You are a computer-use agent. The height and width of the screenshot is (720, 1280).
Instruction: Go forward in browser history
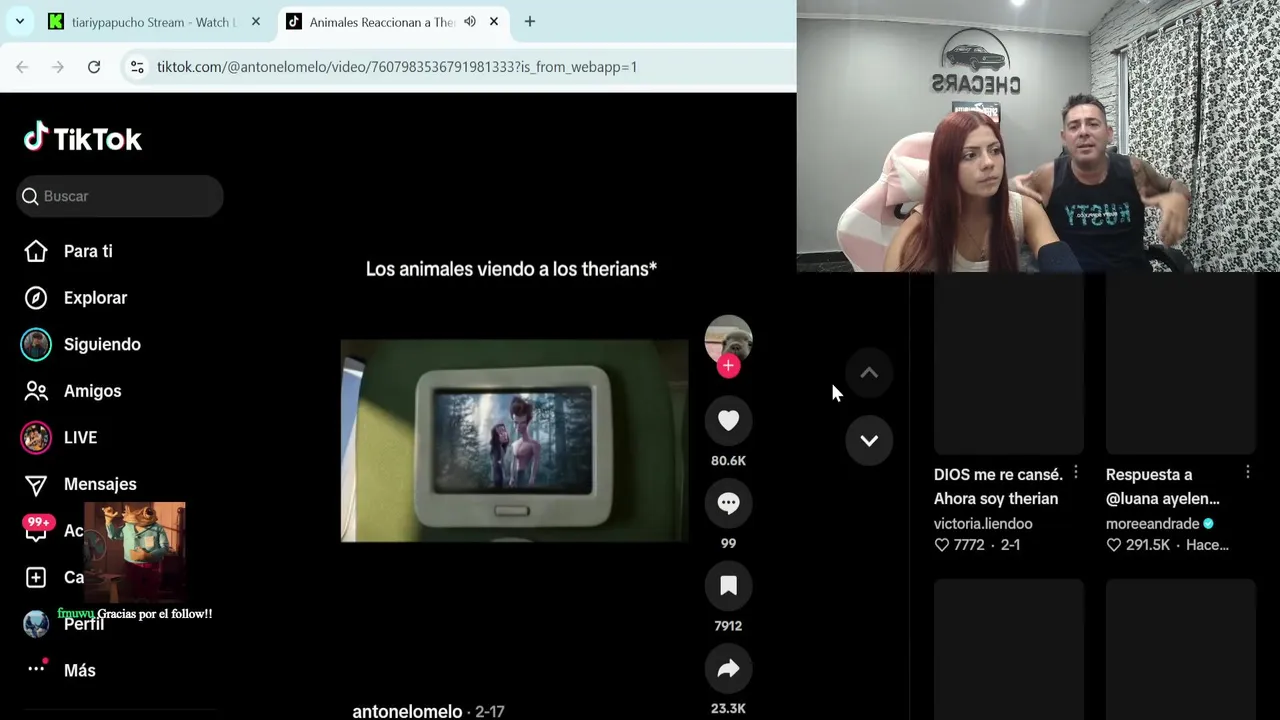[58, 67]
